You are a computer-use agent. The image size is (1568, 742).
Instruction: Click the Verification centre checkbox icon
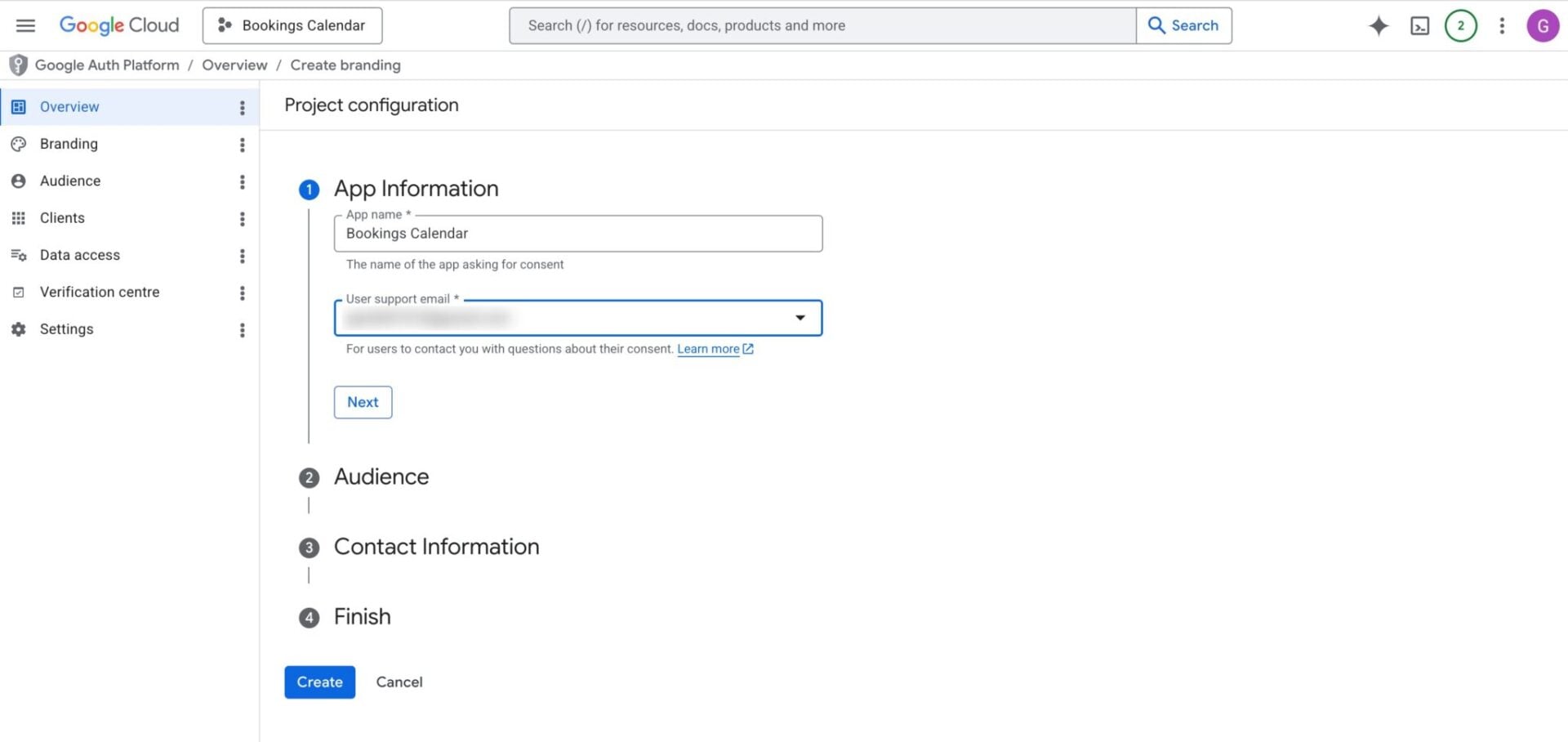19,293
